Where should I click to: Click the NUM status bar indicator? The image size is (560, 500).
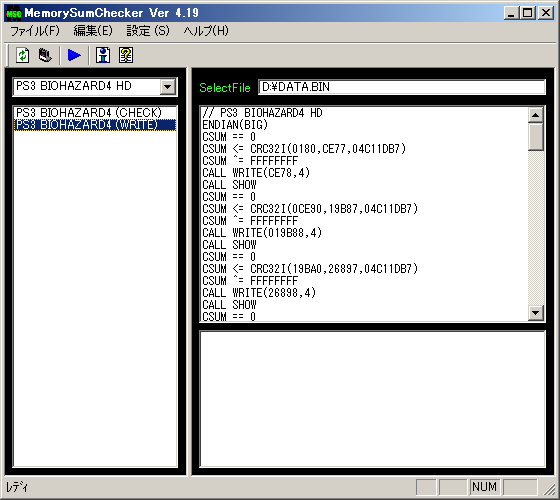484,487
